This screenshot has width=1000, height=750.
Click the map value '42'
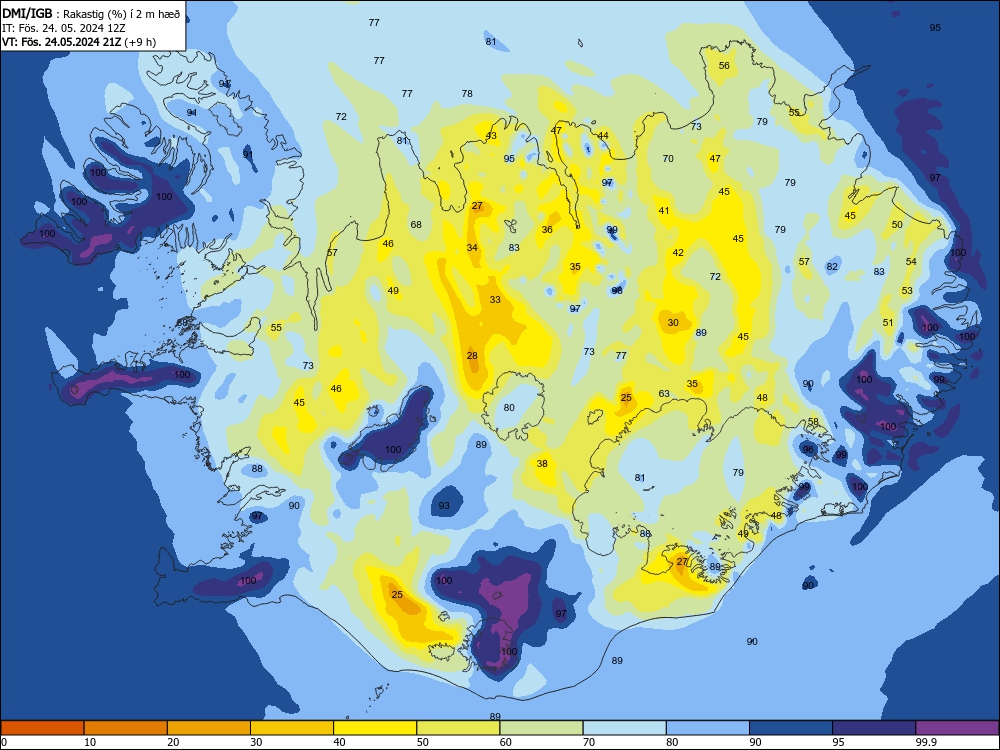(x=678, y=253)
